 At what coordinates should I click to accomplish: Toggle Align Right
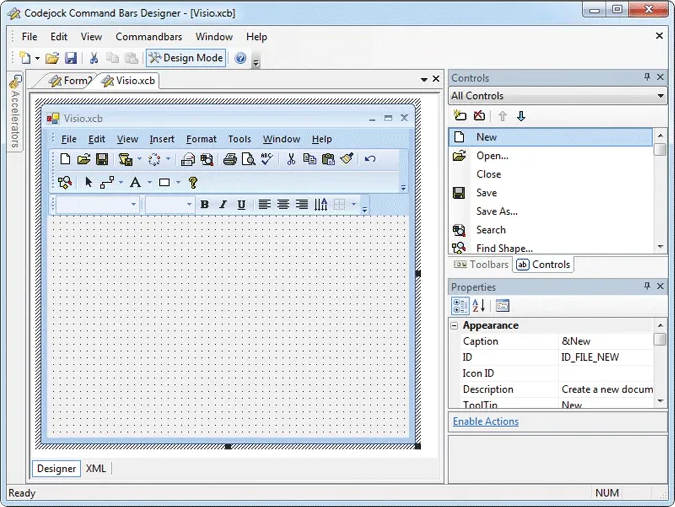[302, 204]
